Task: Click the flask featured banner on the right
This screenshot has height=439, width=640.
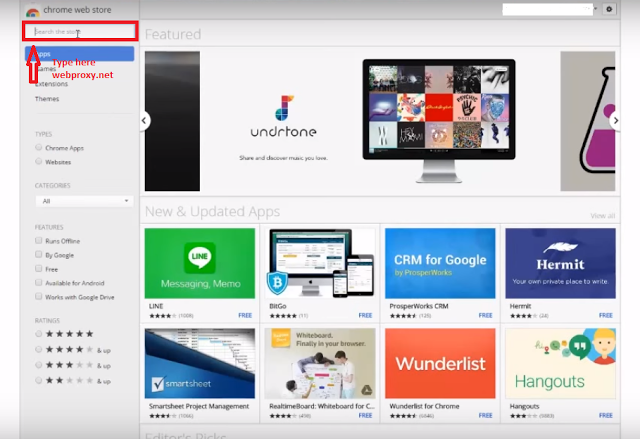Action: click(588, 121)
